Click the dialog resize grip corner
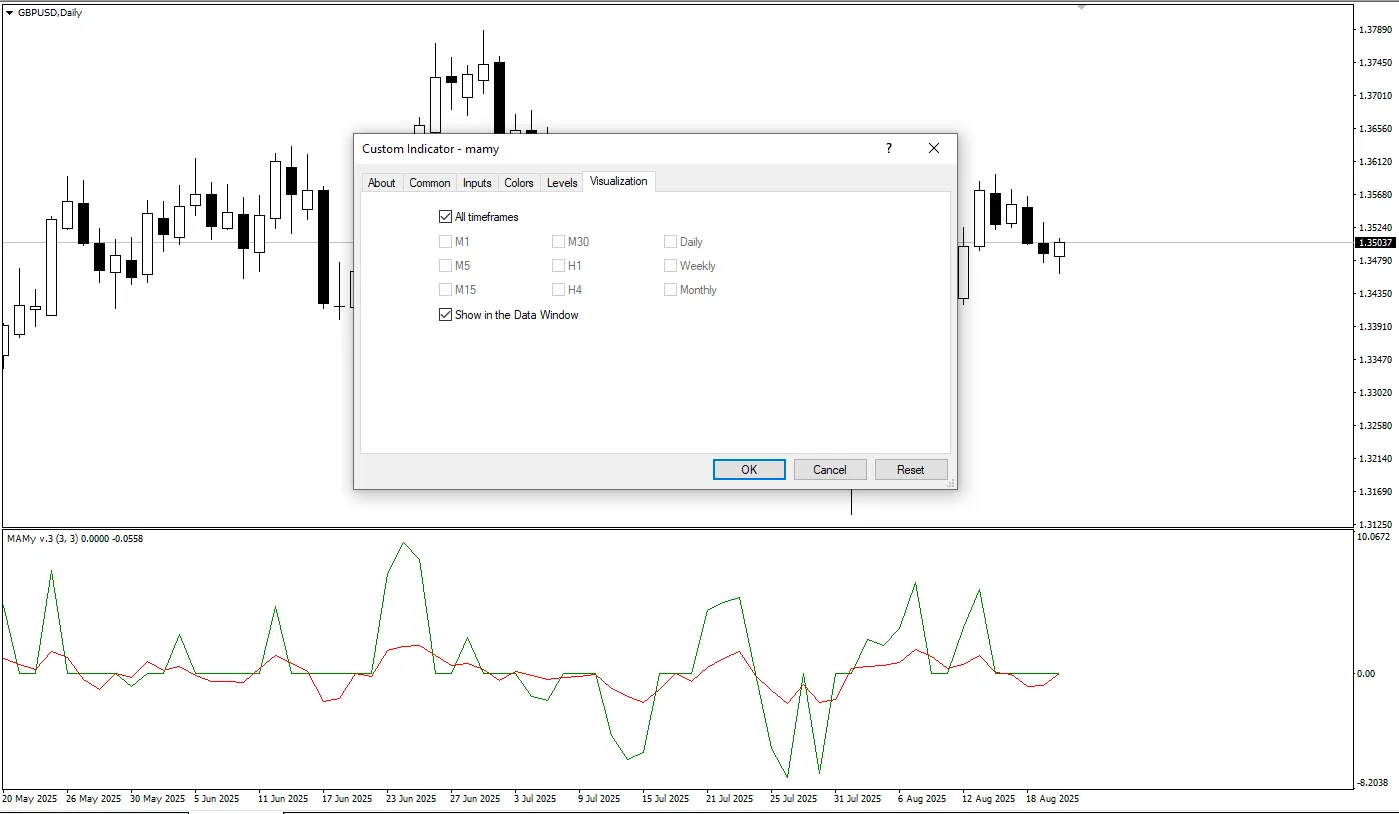 coord(950,483)
